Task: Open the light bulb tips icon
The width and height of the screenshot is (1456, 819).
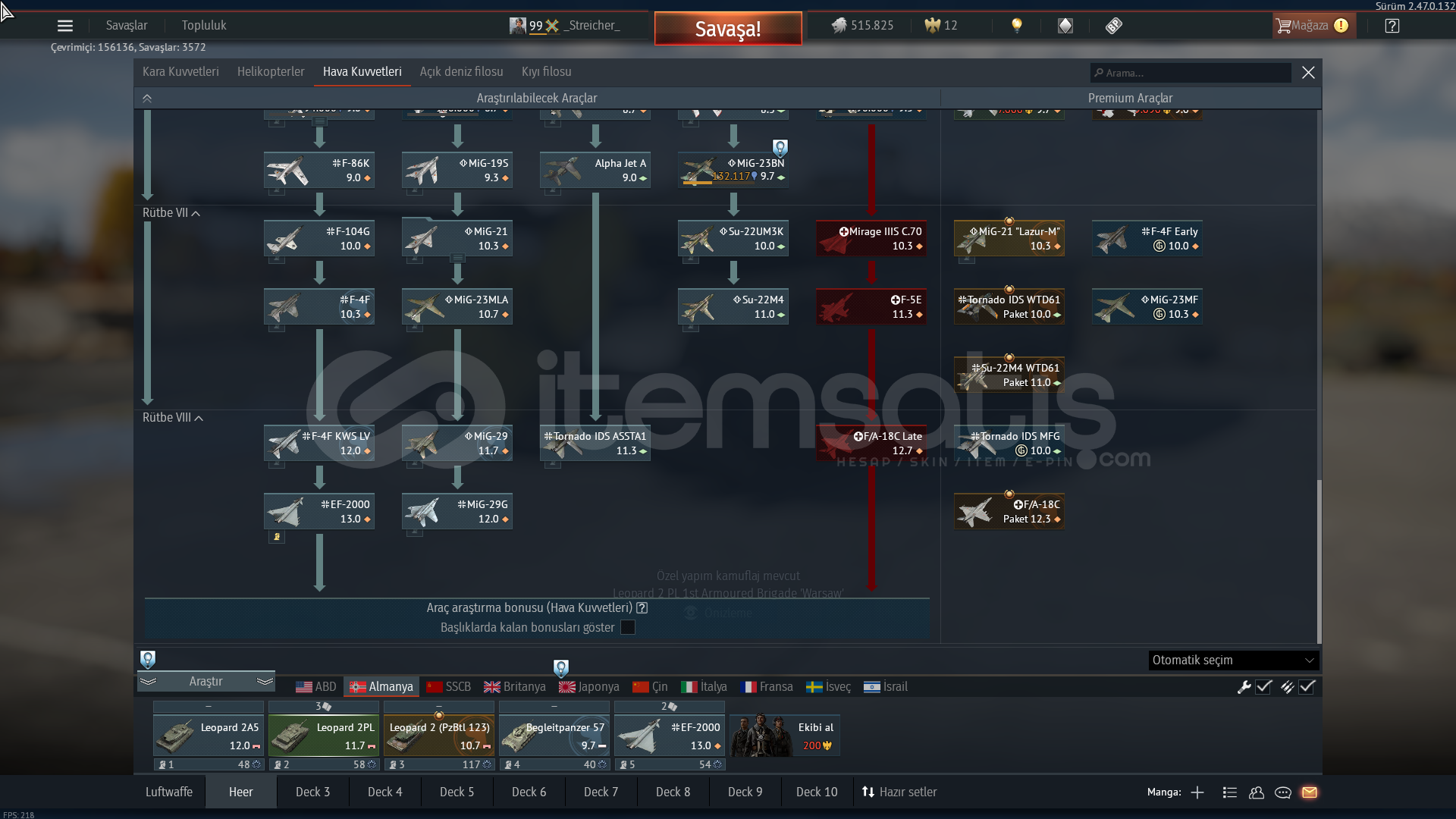Action: (1017, 26)
